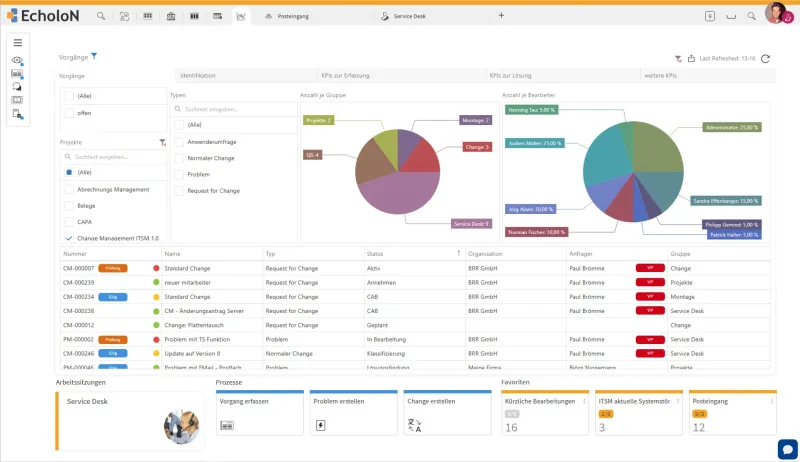Click the eye icon in the left sidebar
This screenshot has height=462, width=800.
17,61
